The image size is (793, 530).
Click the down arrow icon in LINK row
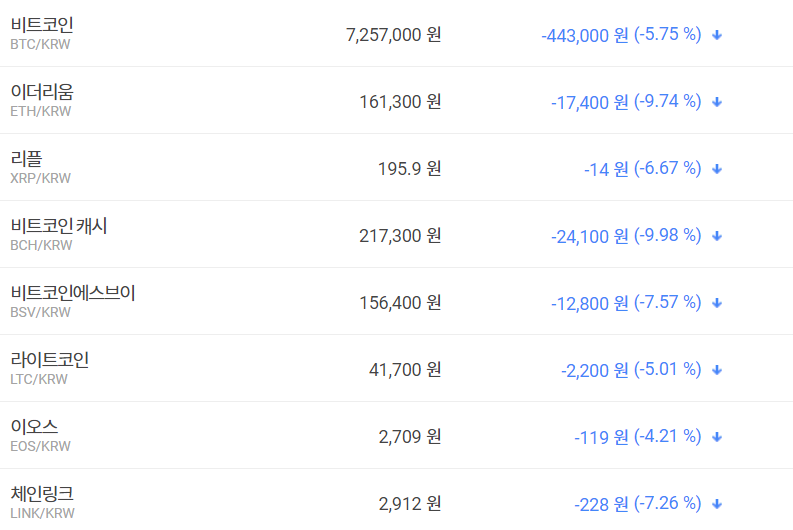point(717,504)
